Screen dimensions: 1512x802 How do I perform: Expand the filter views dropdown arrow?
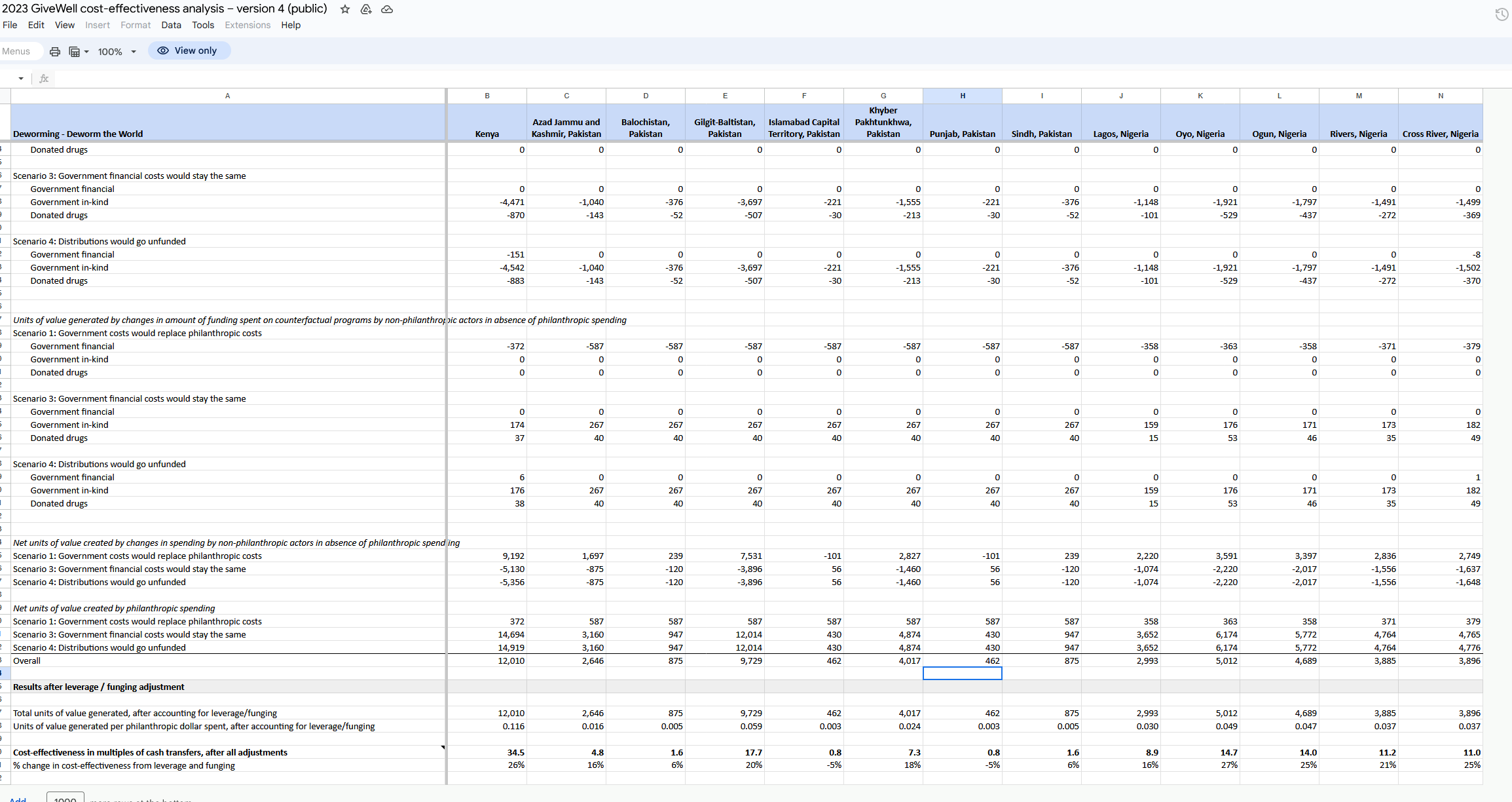86,52
